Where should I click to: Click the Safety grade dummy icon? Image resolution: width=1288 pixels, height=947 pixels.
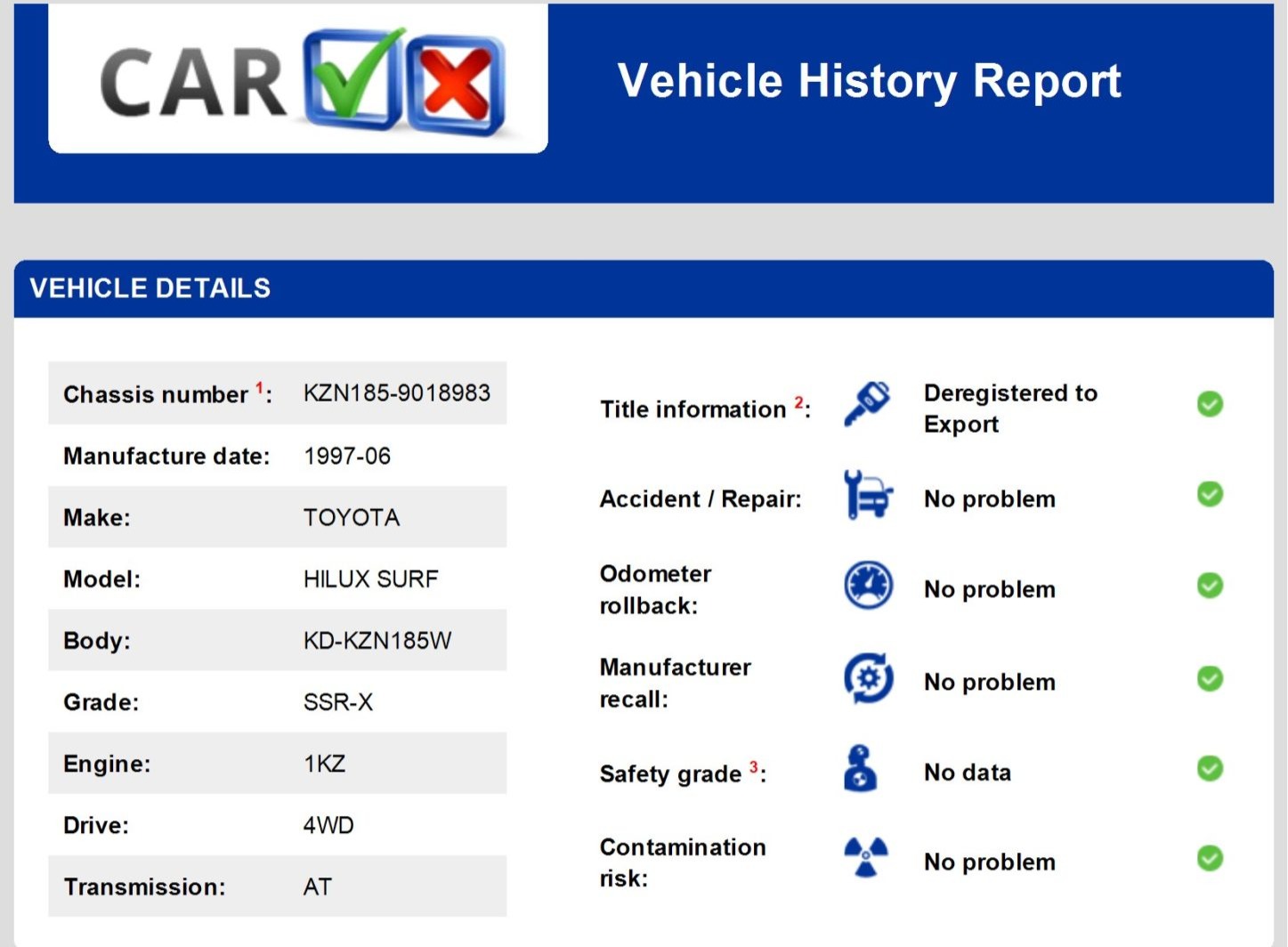(860, 769)
